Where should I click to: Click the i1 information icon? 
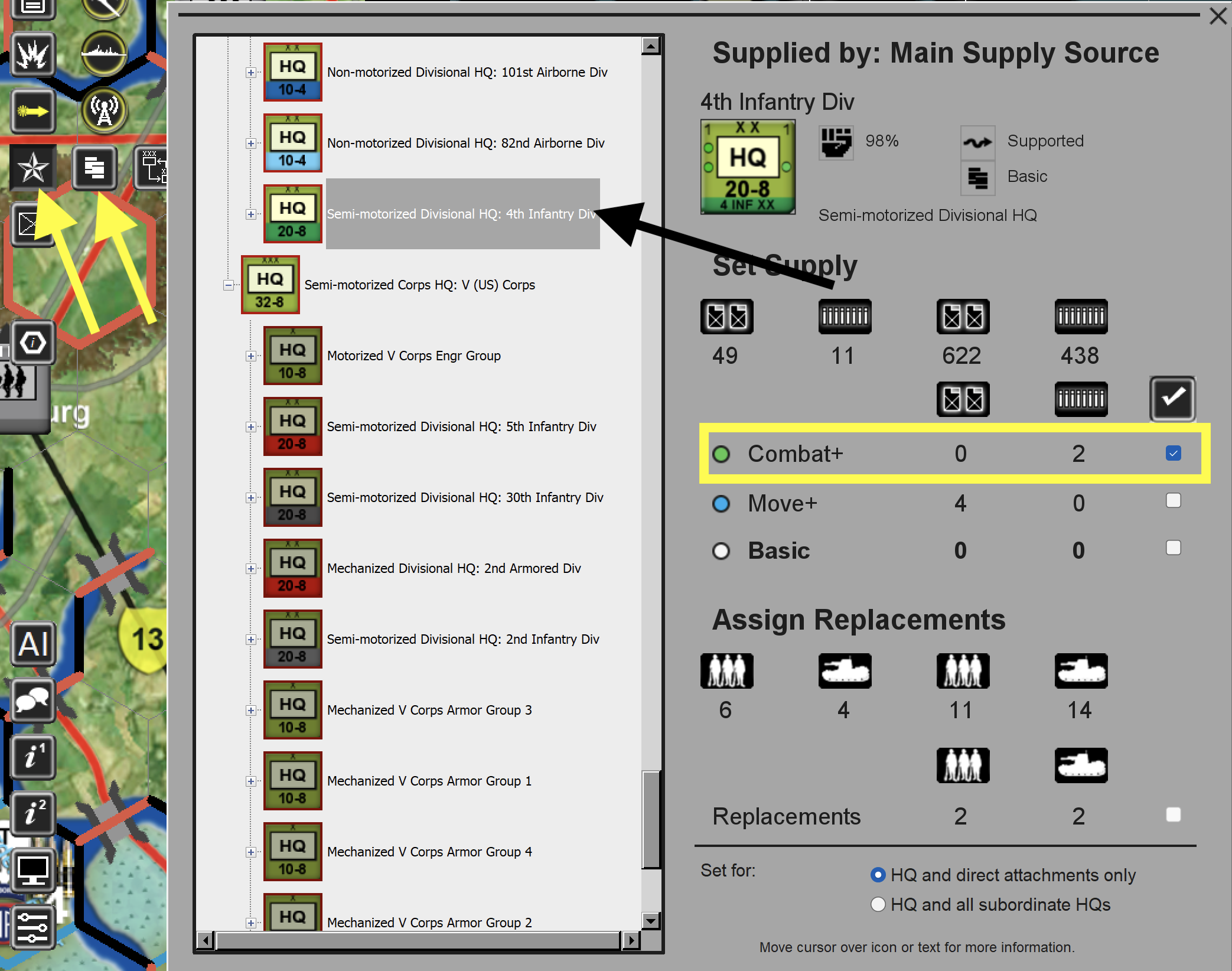pyautogui.click(x=32, y=757)
